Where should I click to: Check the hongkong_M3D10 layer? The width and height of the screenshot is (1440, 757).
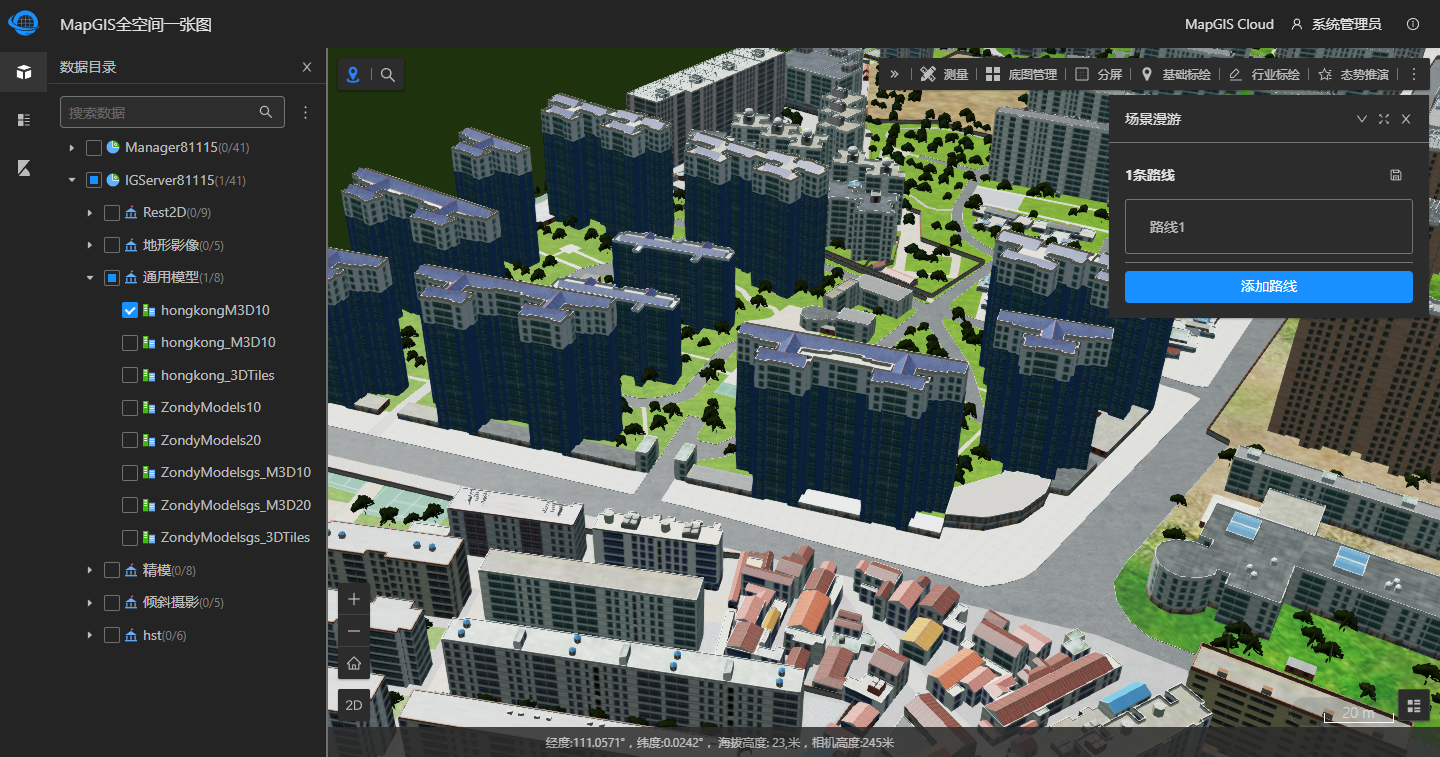[x=130, y=343]
